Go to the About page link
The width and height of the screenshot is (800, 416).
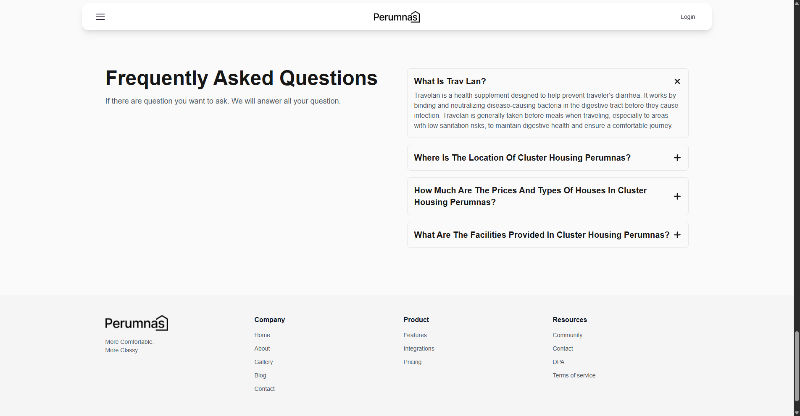pos(262,348)
